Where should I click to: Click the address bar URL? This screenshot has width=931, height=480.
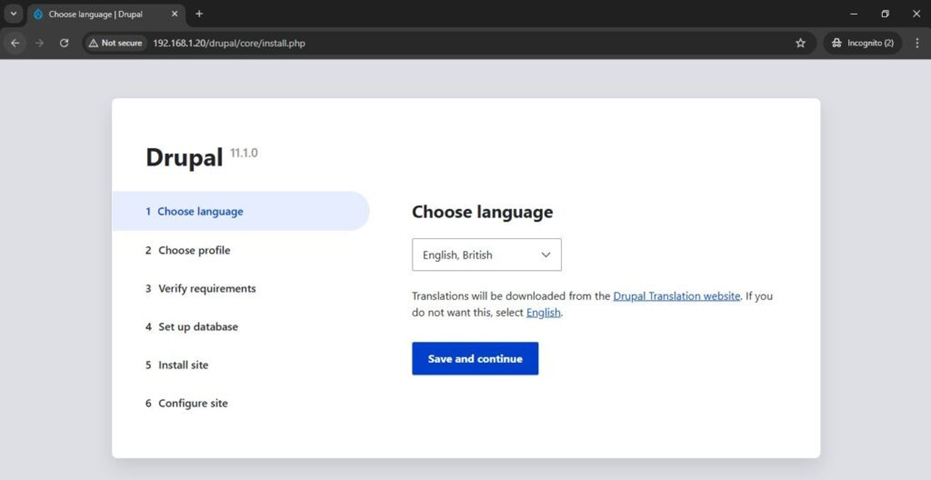click(229, 43)
